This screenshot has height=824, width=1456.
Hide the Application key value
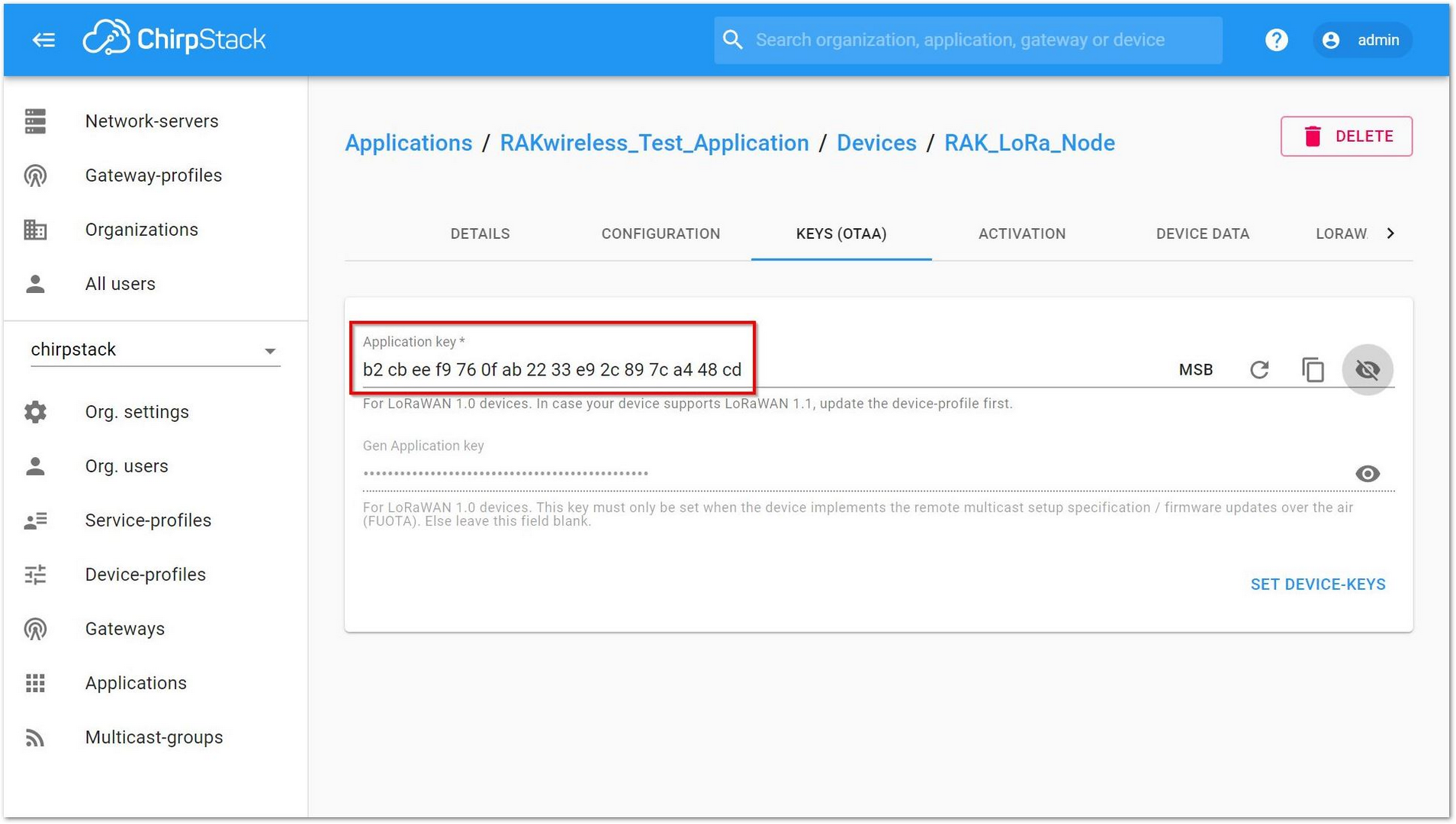pyautogui.click(x=1368, y=370)
